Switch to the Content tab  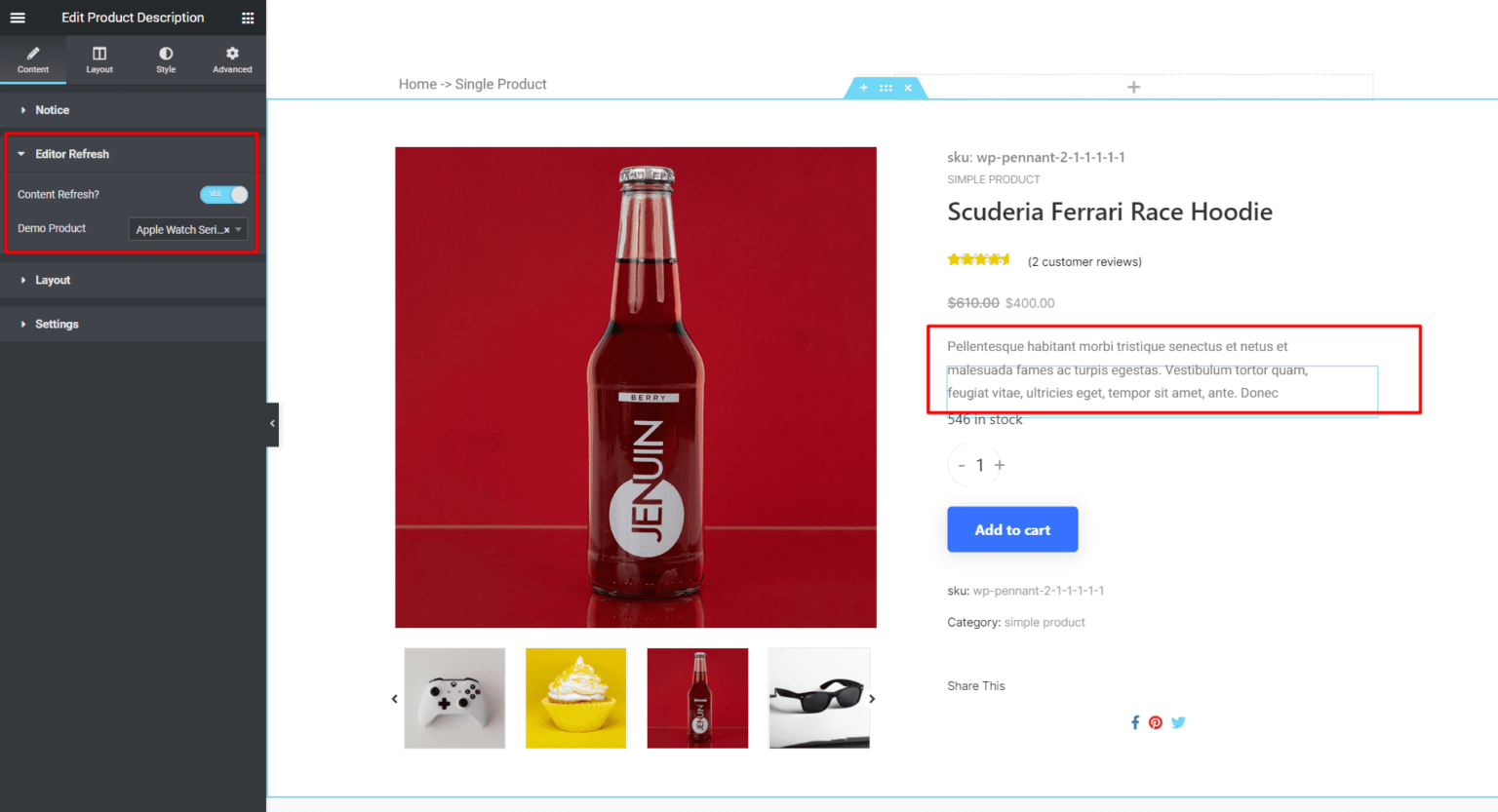click(x=33, y=59)
